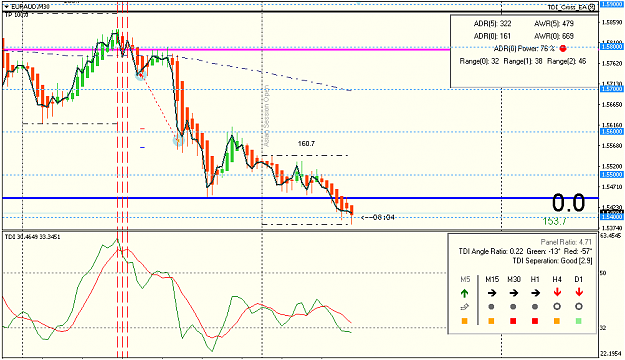
Task: Click the H1 red square
Action: pyautogui.click(x=535, y=321)
